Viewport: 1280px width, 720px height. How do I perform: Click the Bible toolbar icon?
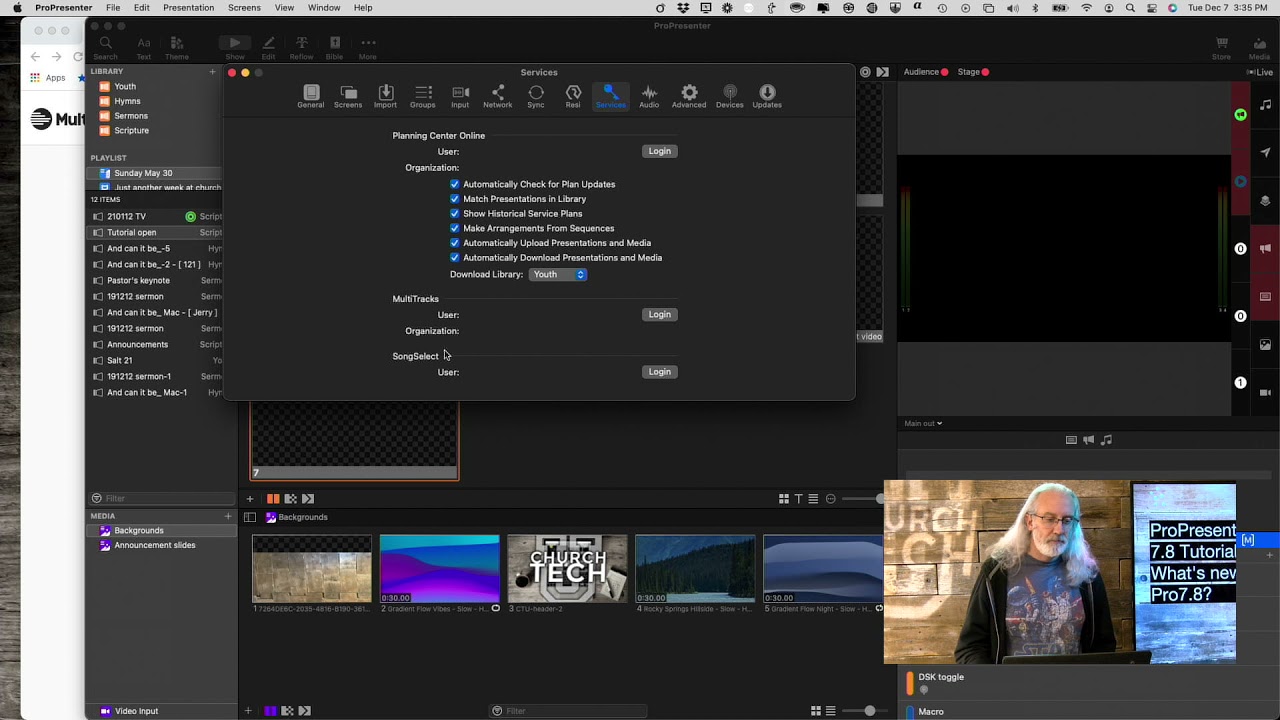pyautogui.click(x=334, y=48)
